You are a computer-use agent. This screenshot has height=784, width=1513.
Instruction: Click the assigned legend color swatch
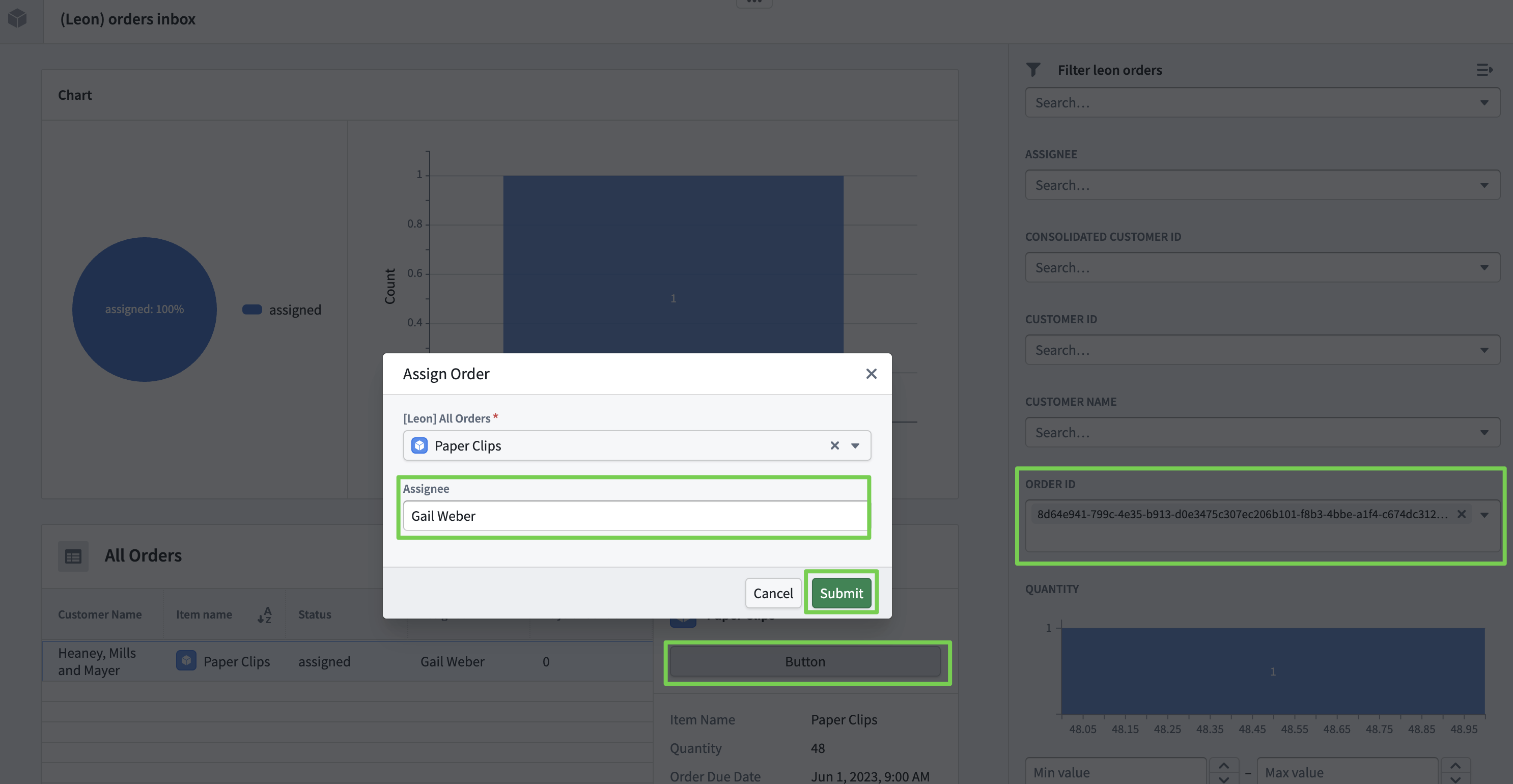pyautogui.click(x=252, y=310)
